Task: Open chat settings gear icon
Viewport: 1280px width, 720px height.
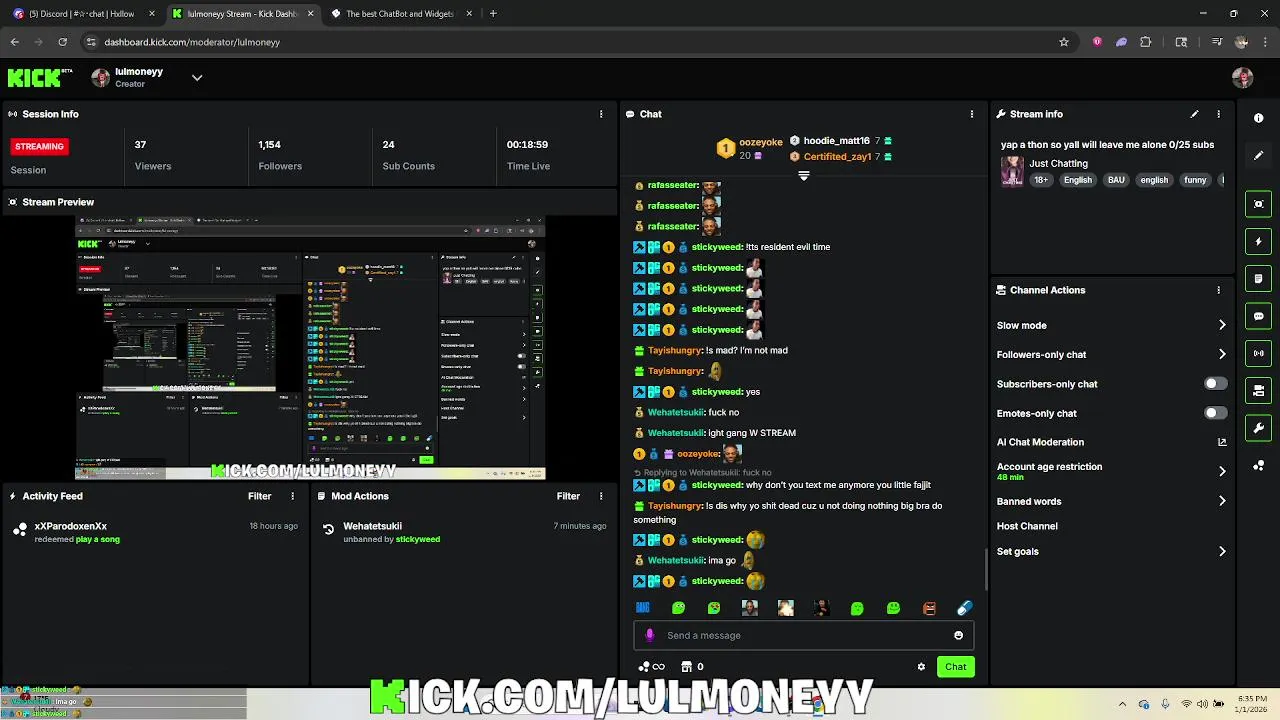Action: (x=921, y=667)
